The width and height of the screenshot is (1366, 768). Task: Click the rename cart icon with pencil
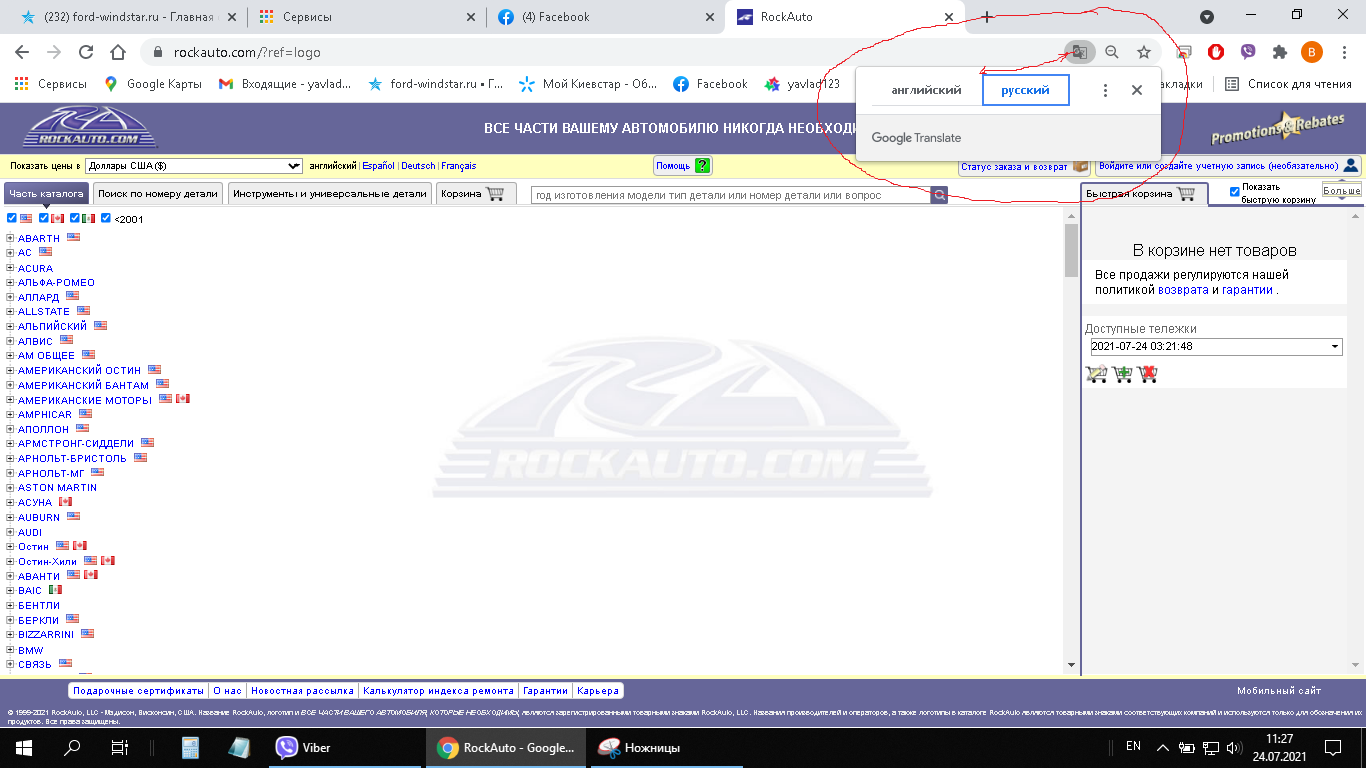point(1097,374)
